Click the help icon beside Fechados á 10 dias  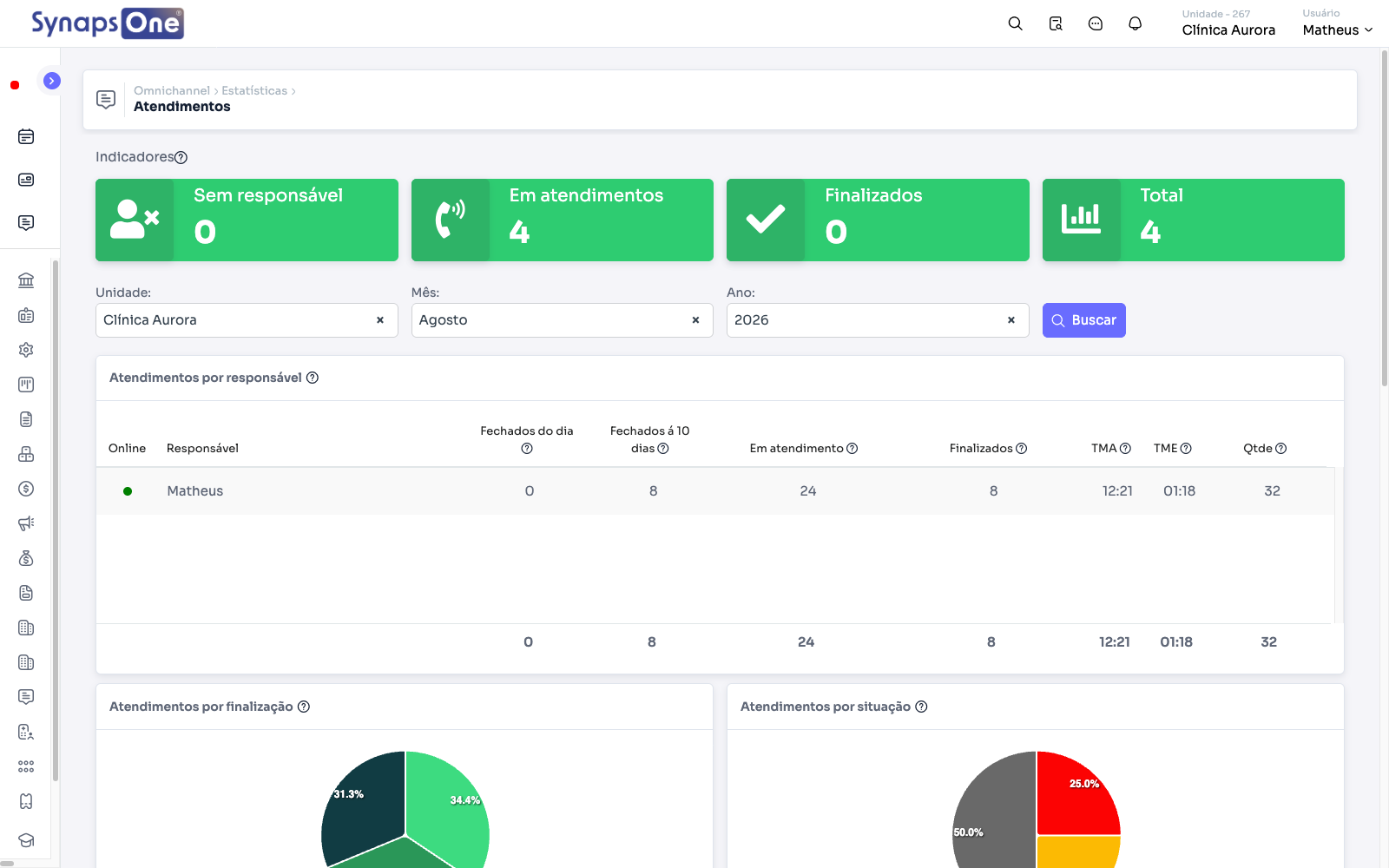663,449
